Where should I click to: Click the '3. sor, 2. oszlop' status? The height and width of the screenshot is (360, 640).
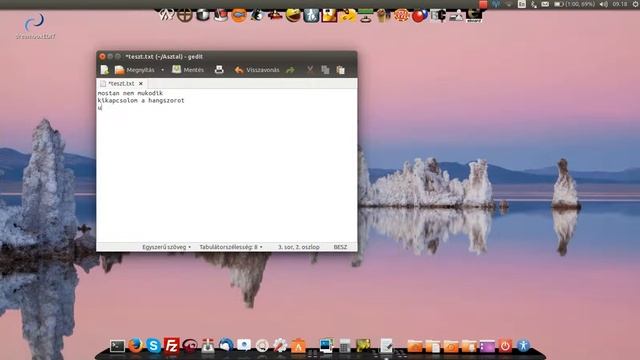299,247
